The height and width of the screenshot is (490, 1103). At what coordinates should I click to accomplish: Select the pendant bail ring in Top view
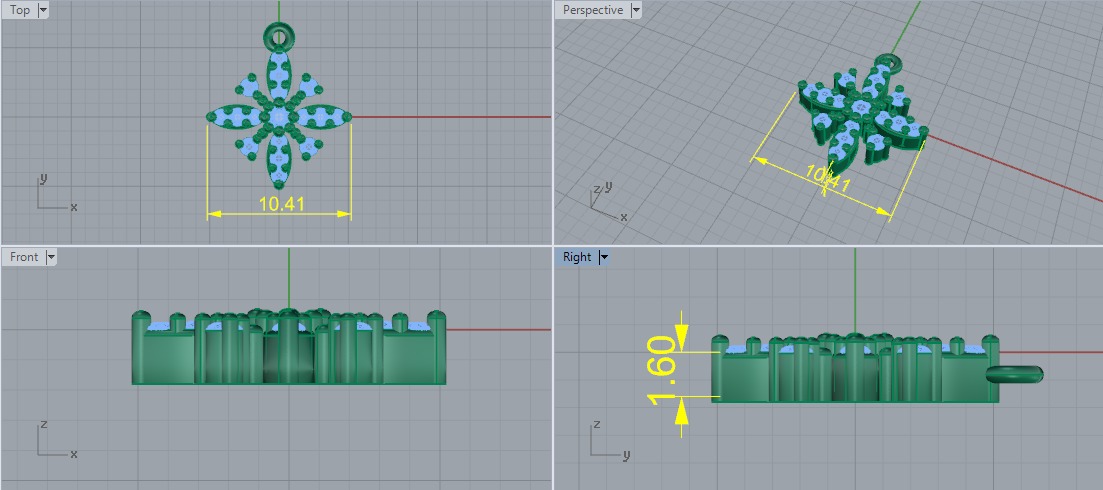tap(279, 35)
